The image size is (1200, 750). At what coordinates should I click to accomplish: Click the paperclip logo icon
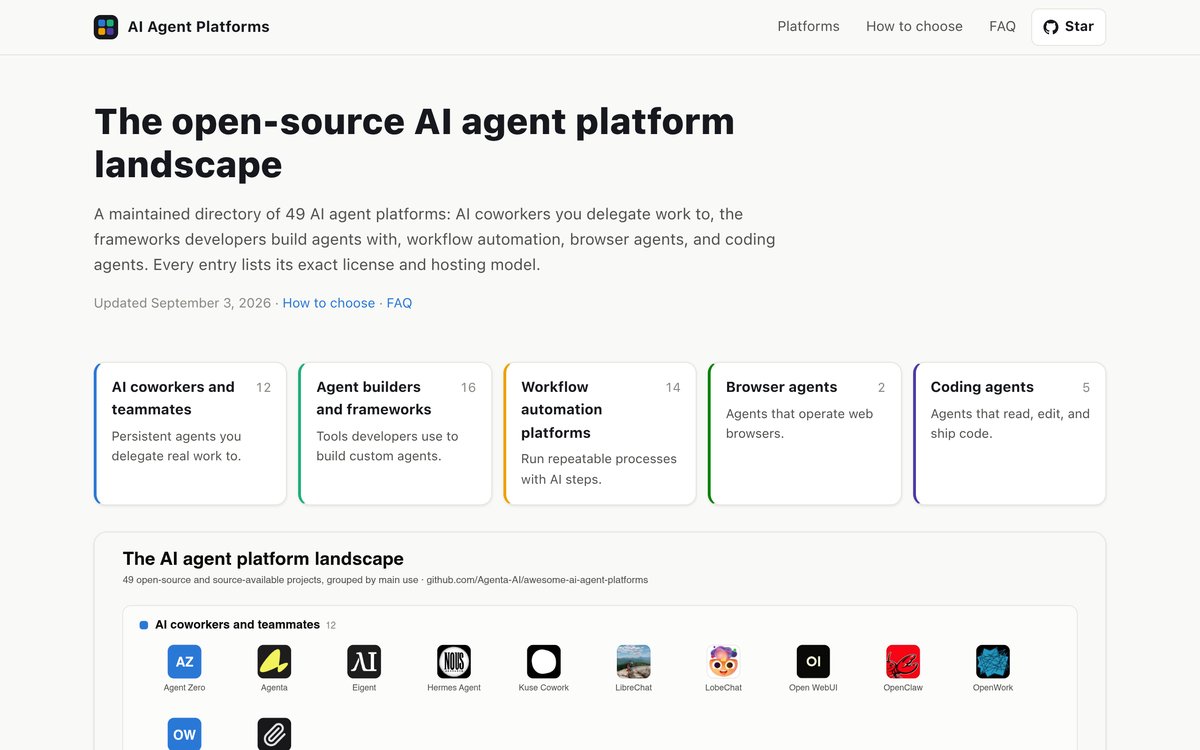(274, 734)
